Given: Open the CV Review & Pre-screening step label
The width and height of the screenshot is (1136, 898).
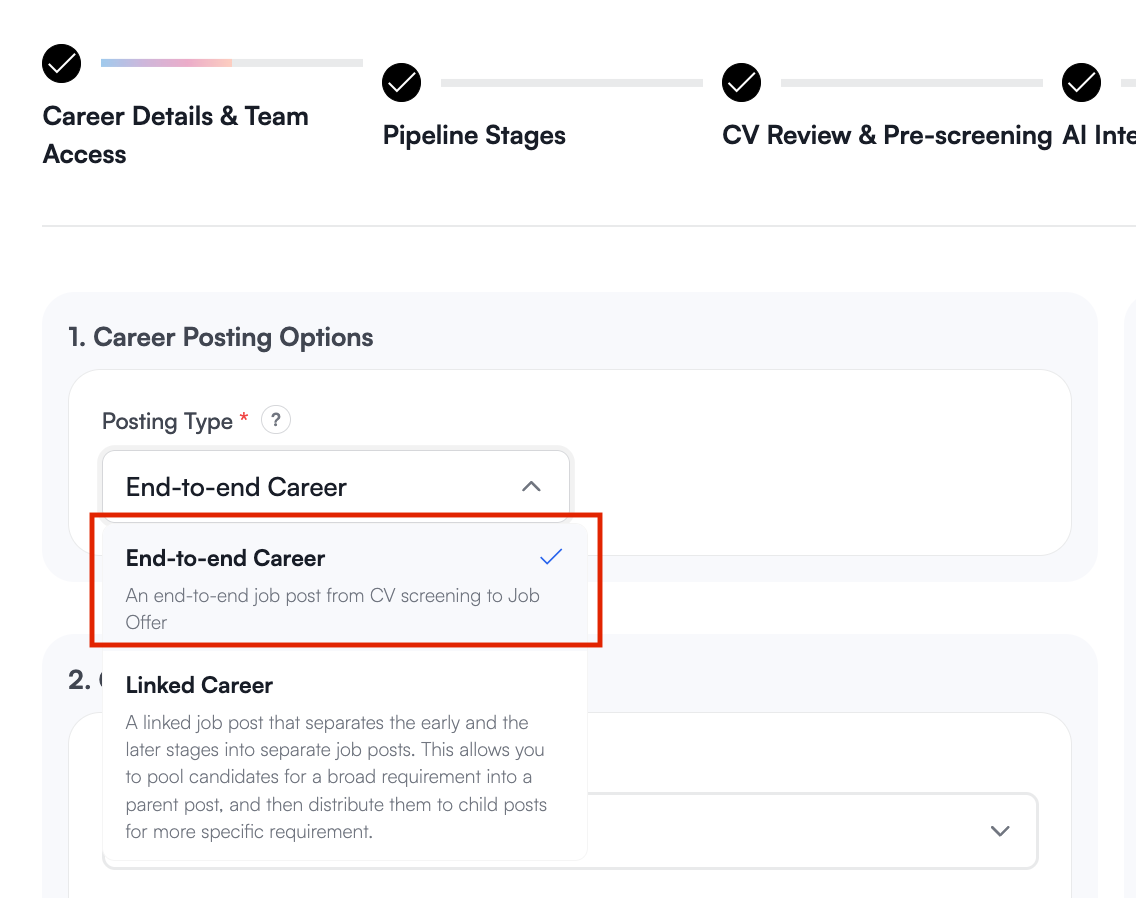Looking at the screenshot, I should pos(887,136).
